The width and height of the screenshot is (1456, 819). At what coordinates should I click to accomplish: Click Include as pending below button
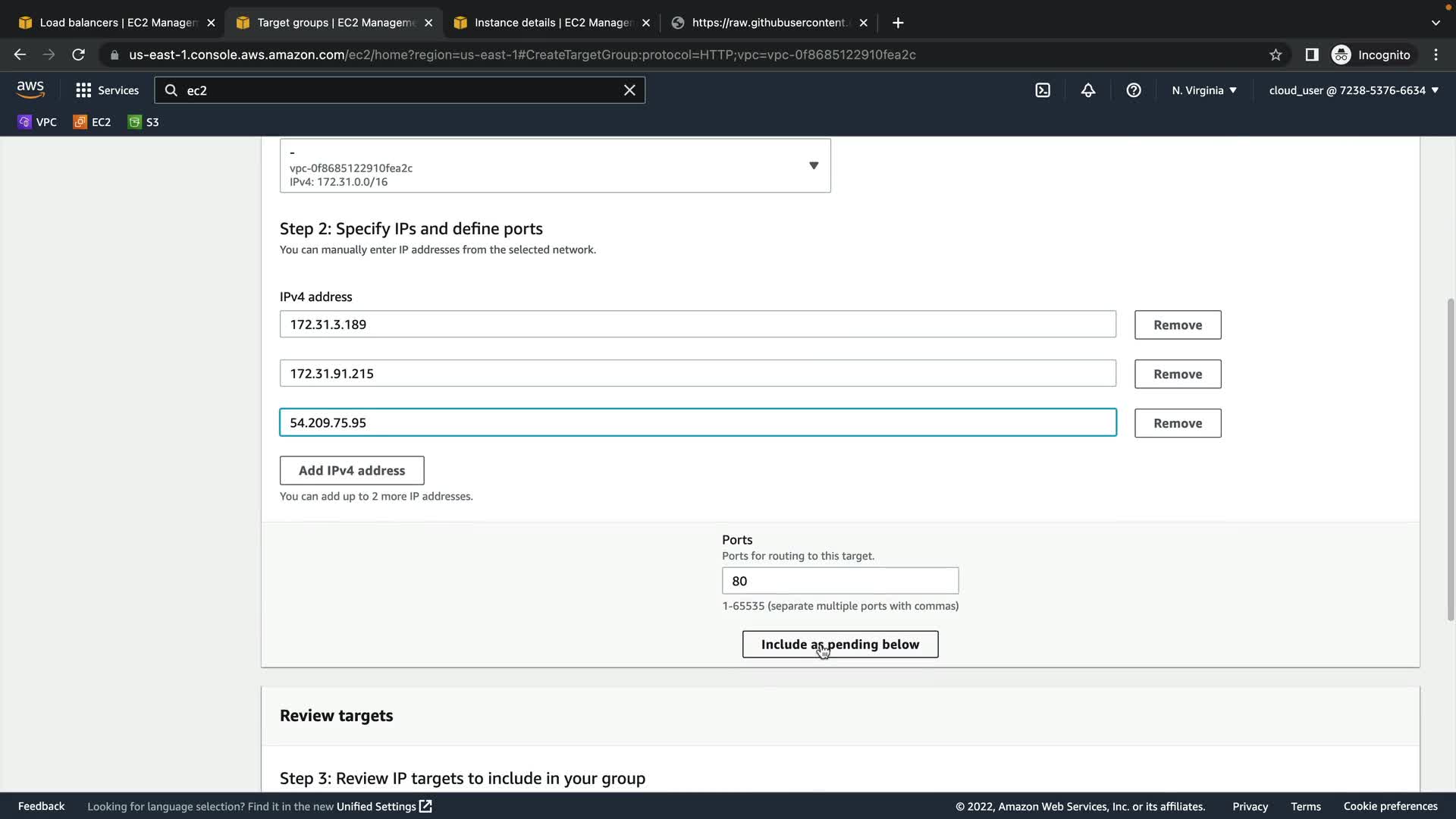coord(840,645)
